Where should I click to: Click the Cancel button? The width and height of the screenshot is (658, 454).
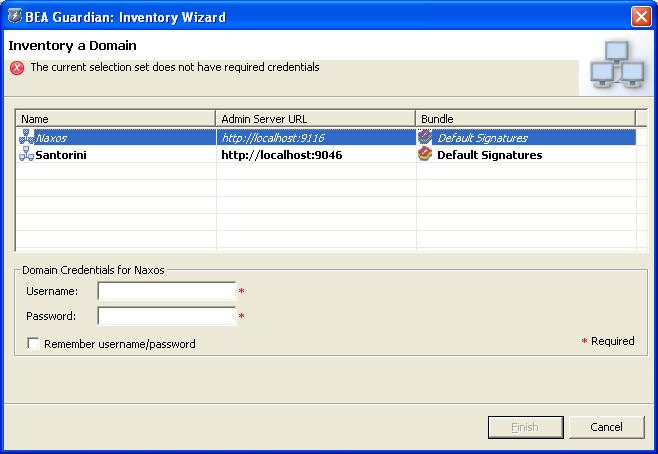tap(606, 427)
